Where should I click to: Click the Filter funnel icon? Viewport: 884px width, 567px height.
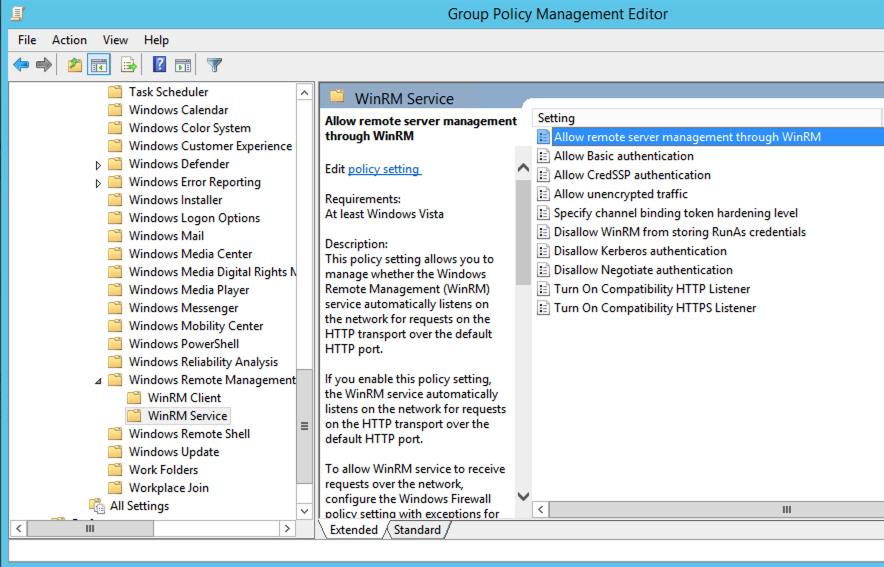[214, 65]
